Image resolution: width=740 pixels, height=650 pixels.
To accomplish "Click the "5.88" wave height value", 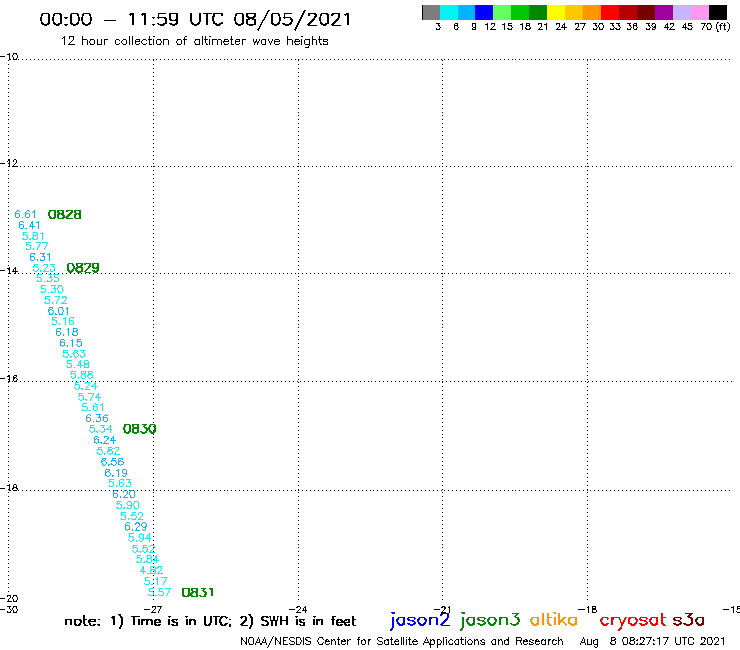I will point(82,375).
